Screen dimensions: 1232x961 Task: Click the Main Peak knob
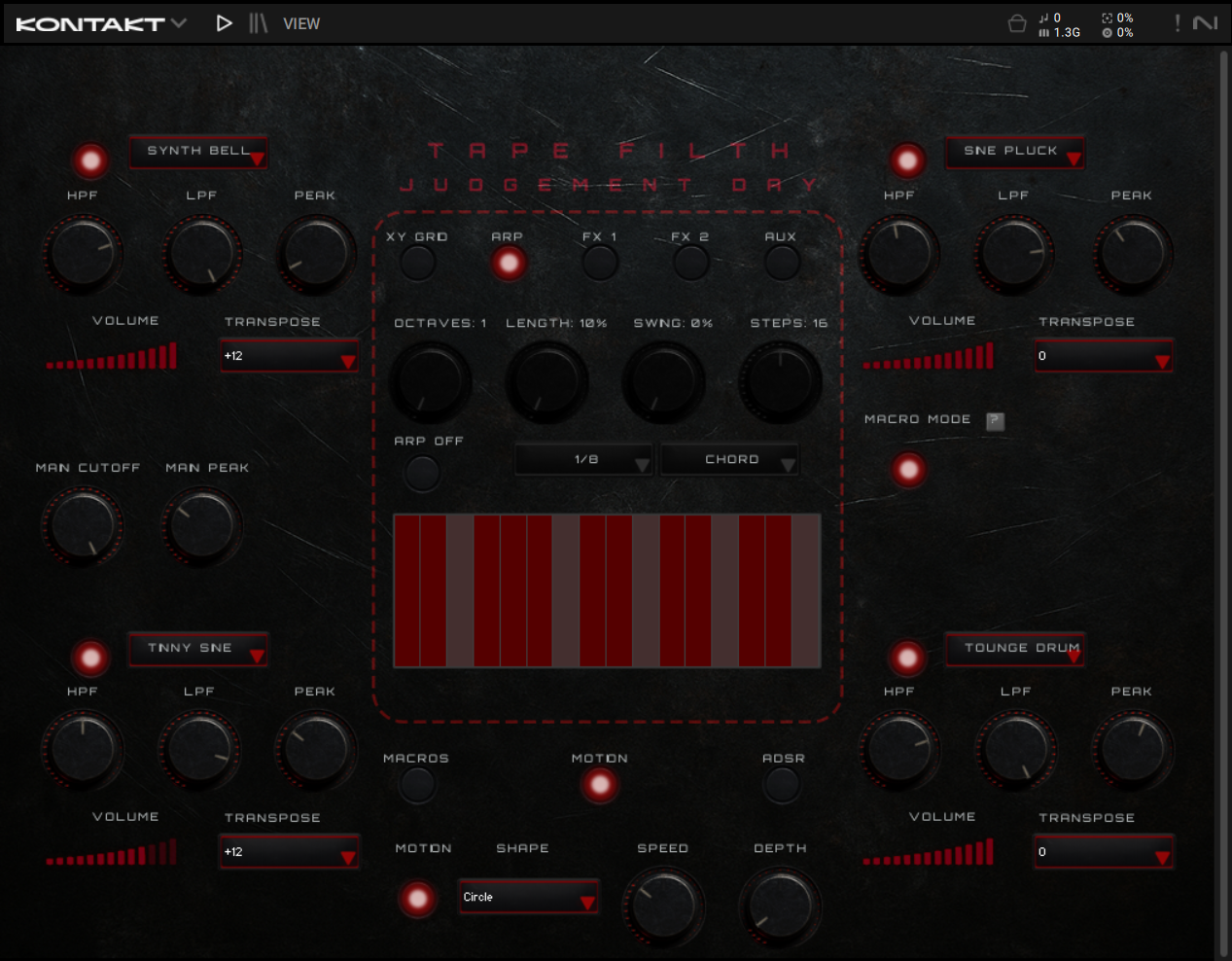tap(201, 526)
